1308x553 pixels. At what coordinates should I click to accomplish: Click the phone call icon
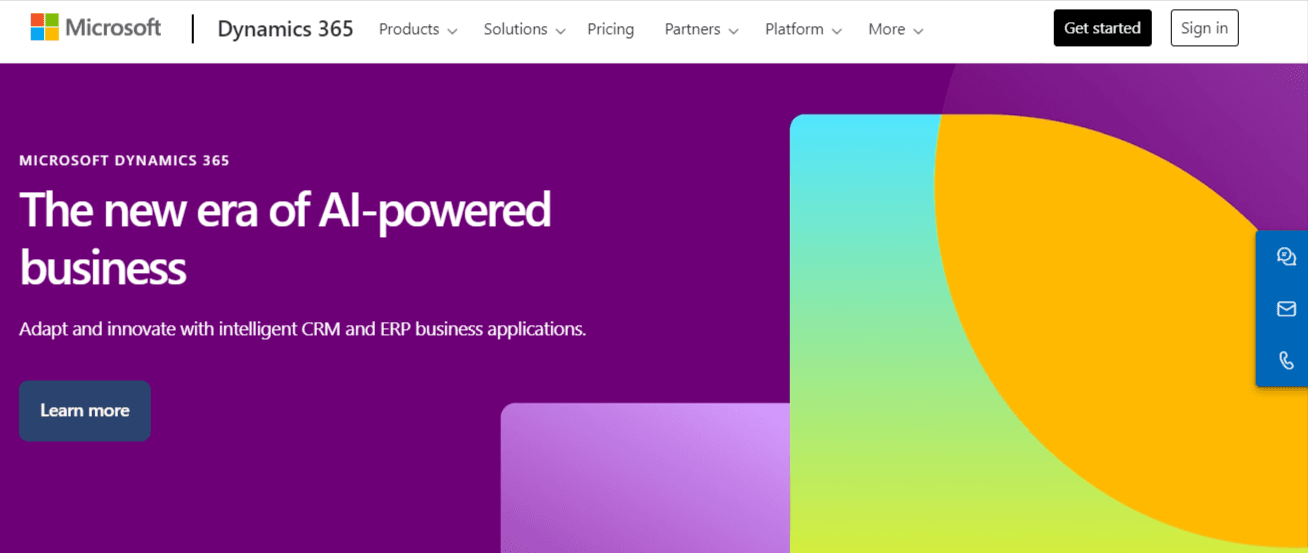[x=1286, y=360]
